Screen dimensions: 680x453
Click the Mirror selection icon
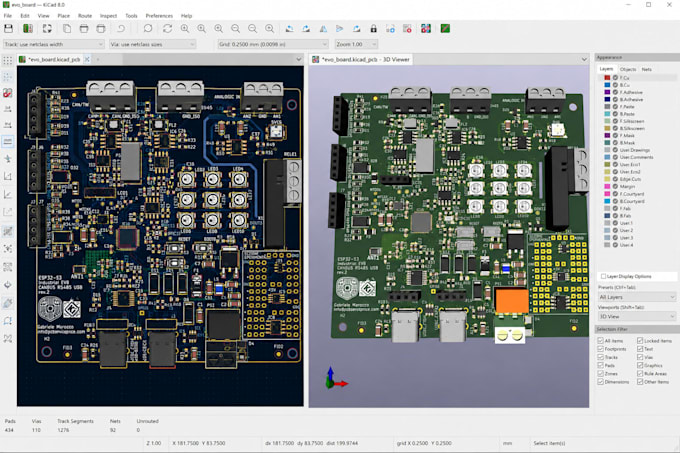(323, 29)
